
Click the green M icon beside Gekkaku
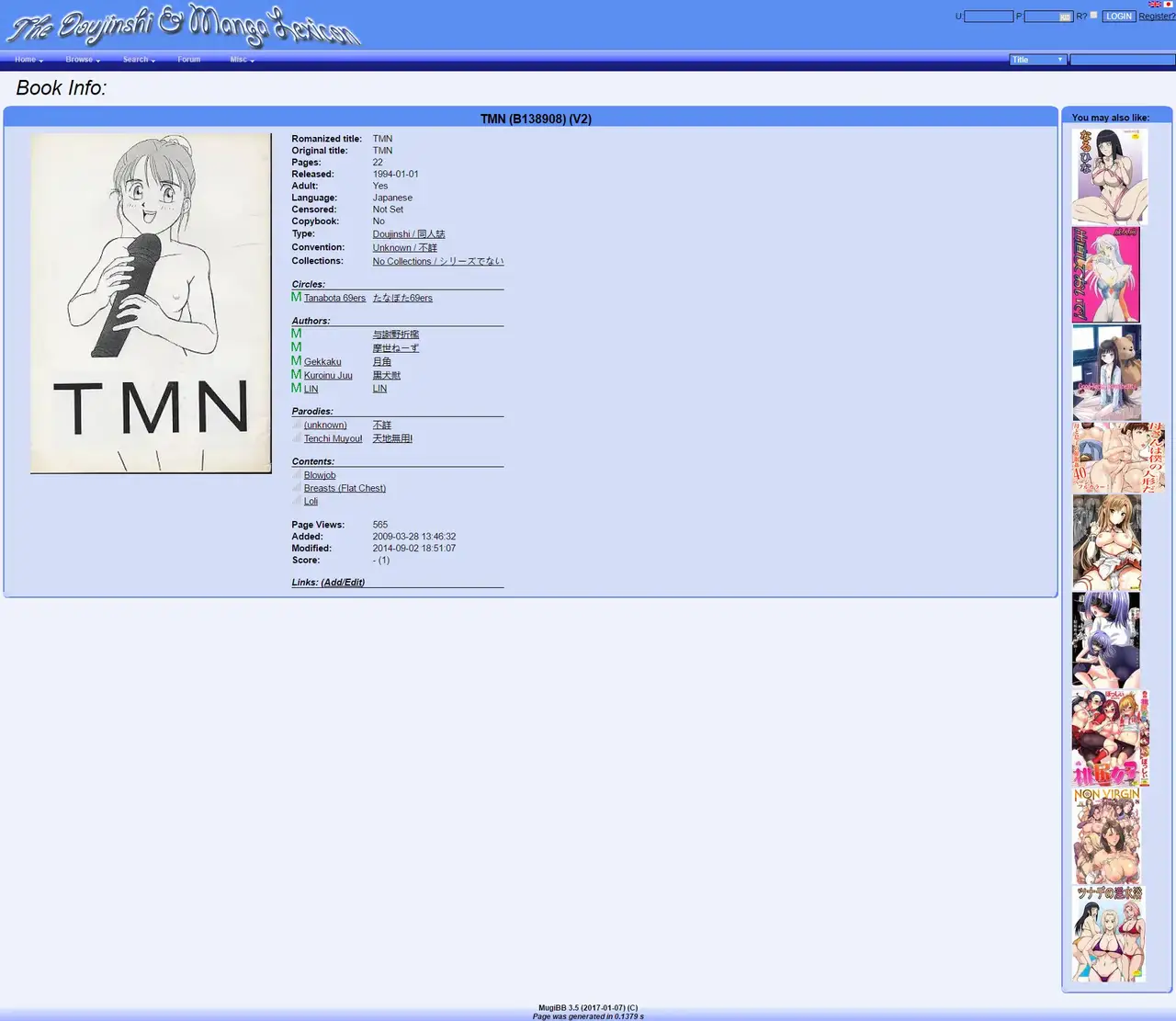296,361
